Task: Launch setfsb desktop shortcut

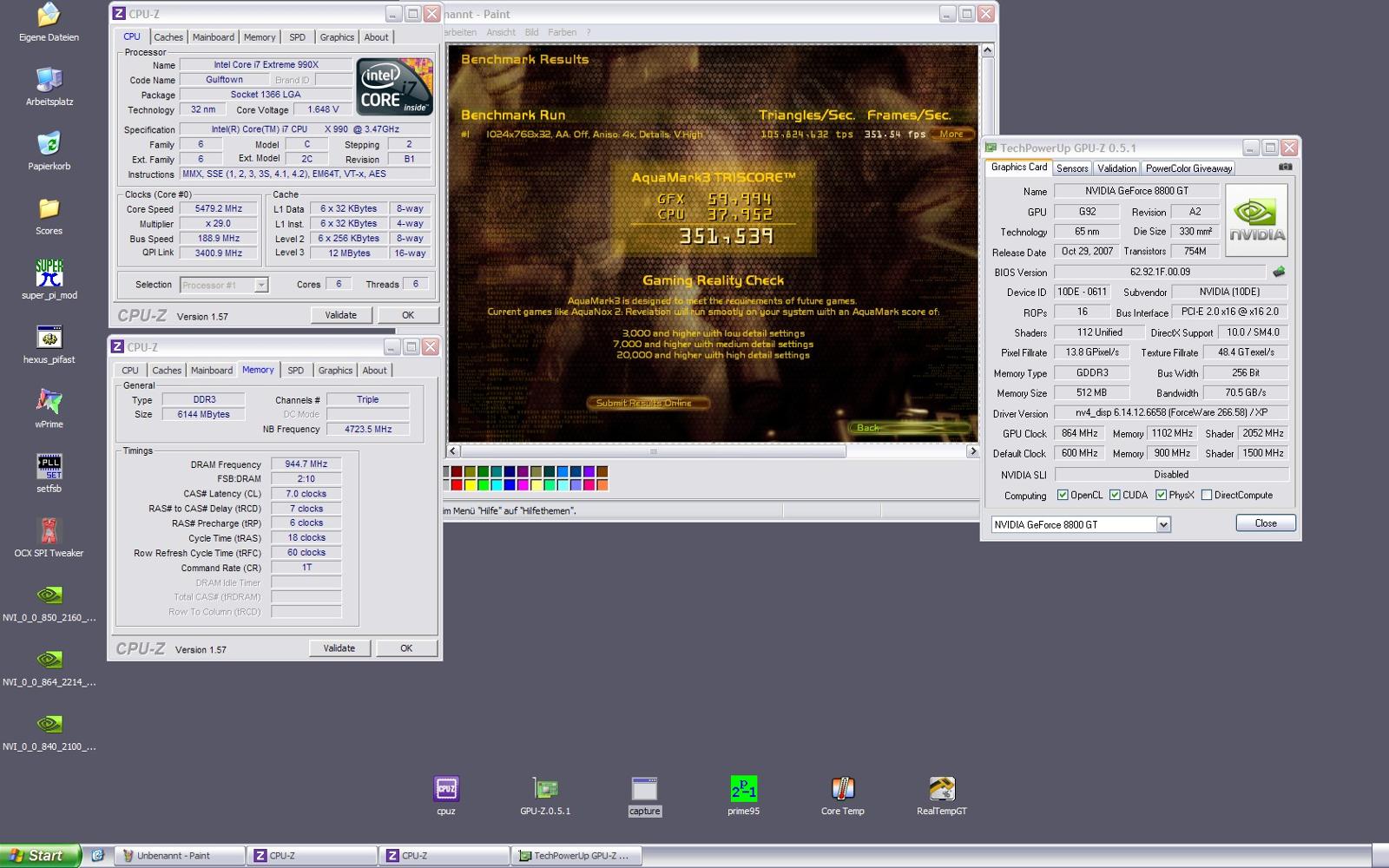Action: pyautogui.click(x=49, y=474)
